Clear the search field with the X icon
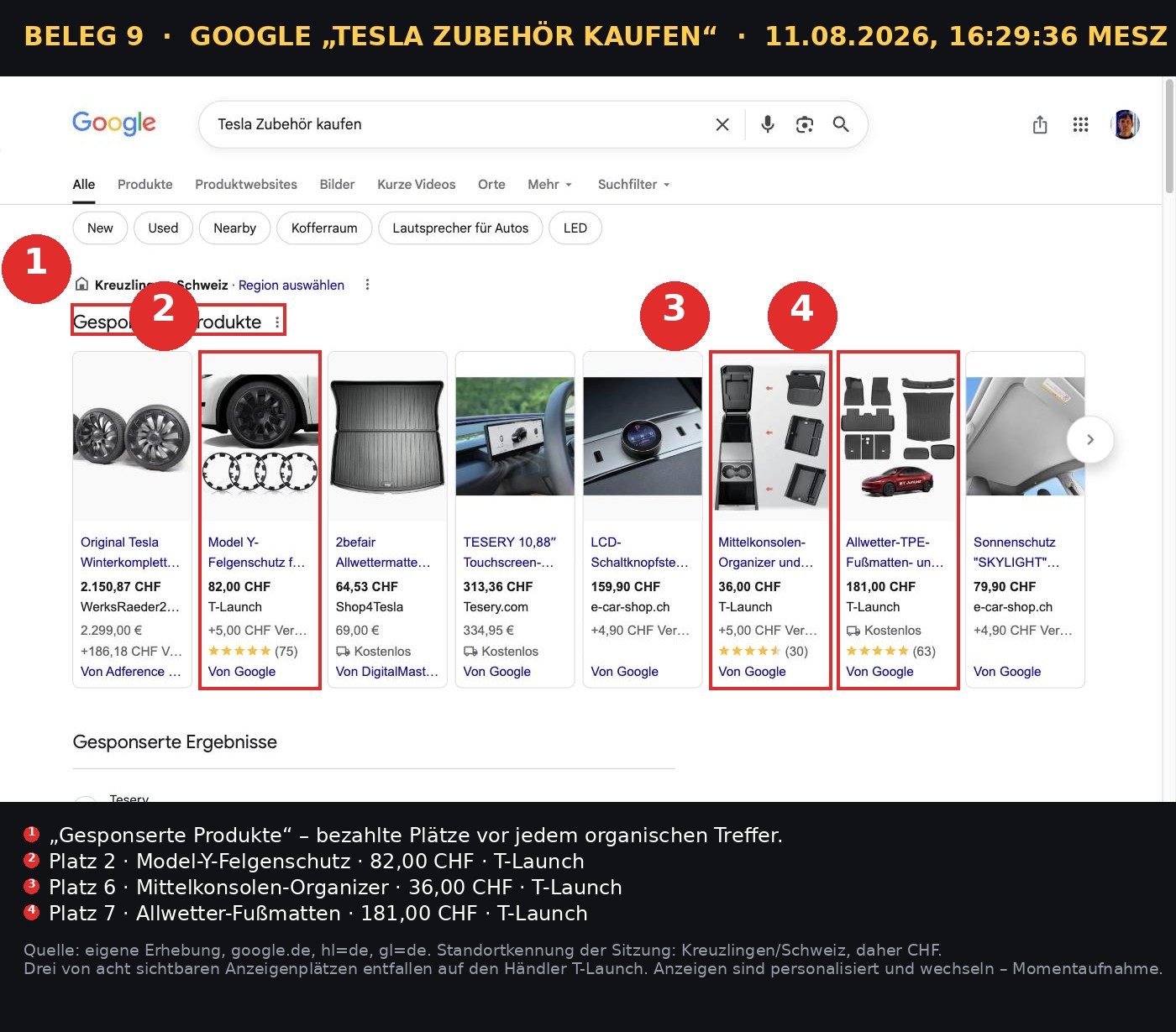Image resolution: width=1176 pixels, height=1032 pixels. click(x=722, y=124)
